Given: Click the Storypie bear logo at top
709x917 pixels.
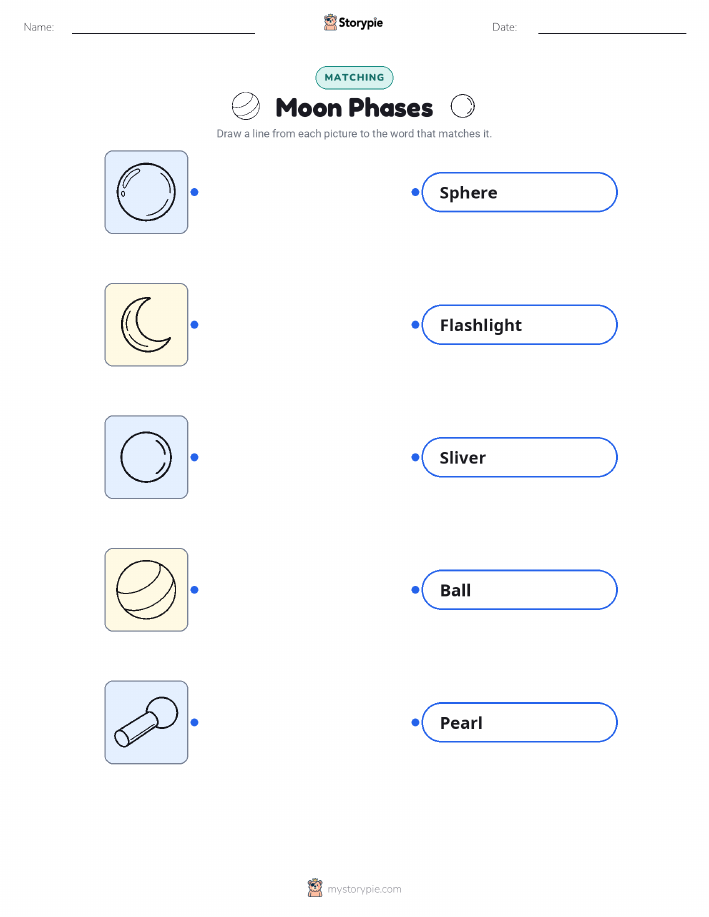Looking at the screenshot, I should point(331,23).
